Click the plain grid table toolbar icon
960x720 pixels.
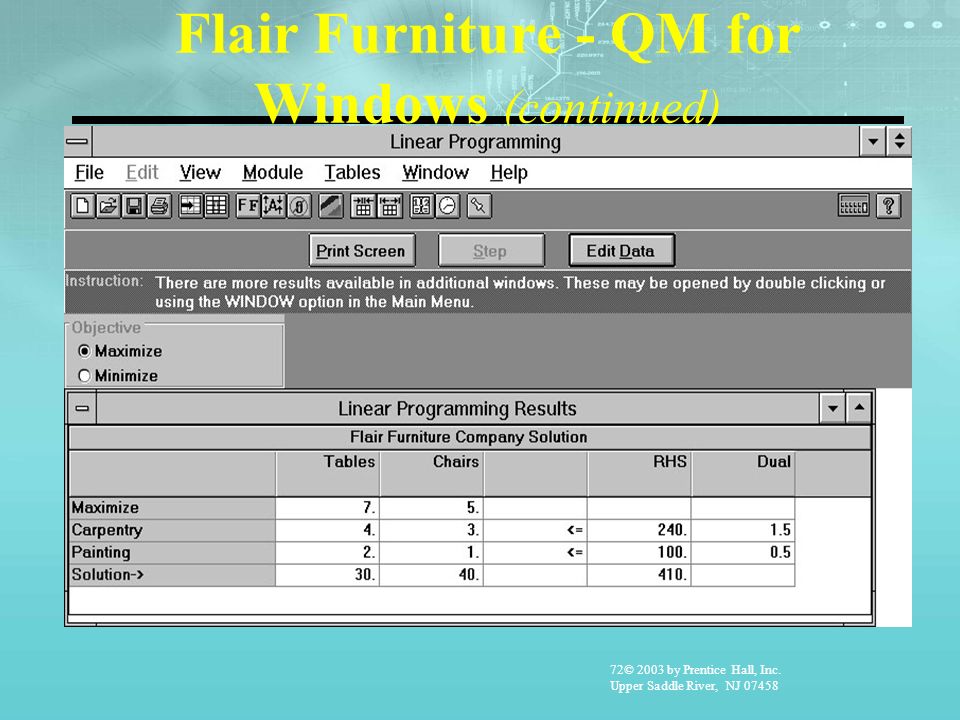[216, 206]
